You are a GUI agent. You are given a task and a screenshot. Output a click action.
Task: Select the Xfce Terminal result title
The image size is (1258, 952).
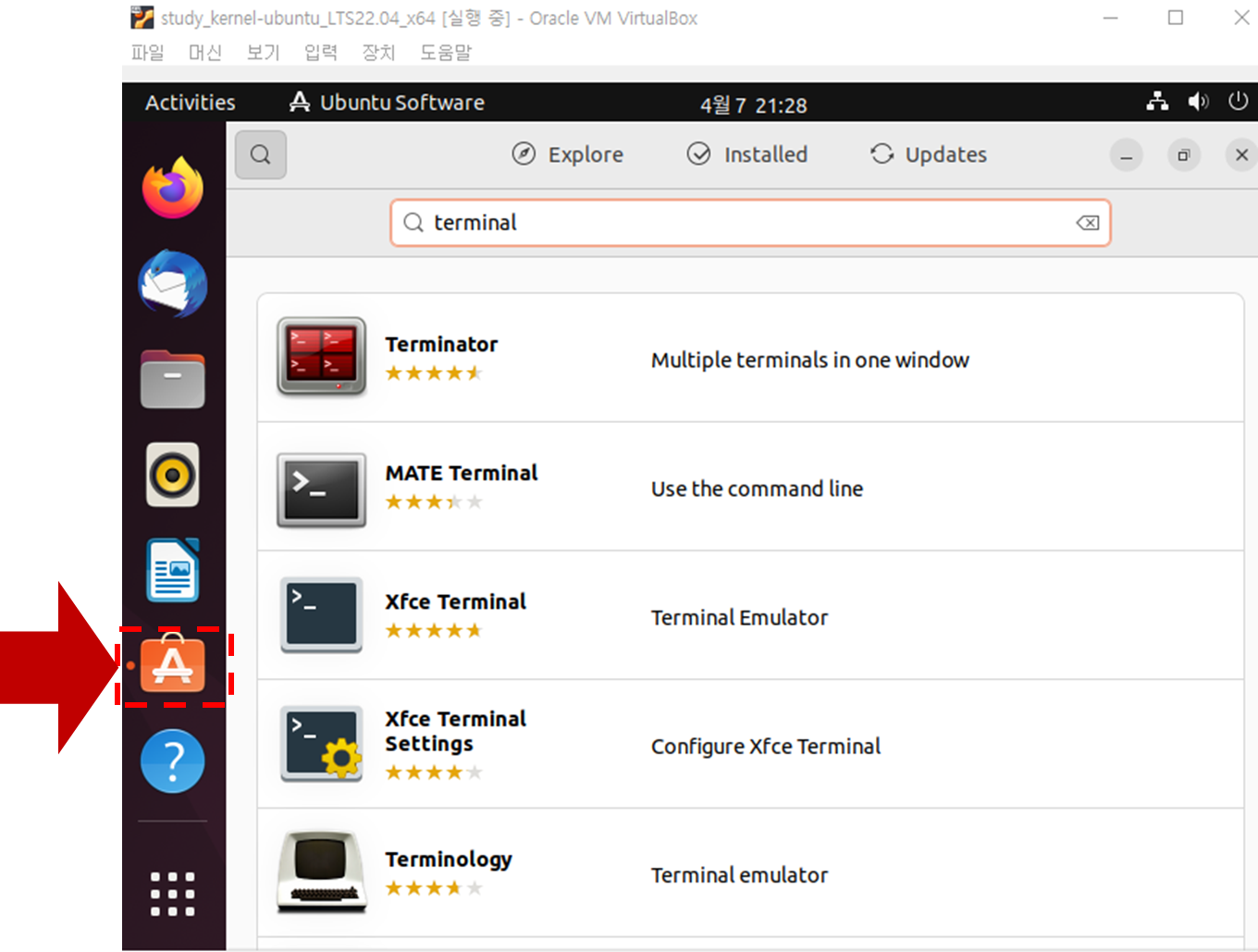(x=455, y=601)
